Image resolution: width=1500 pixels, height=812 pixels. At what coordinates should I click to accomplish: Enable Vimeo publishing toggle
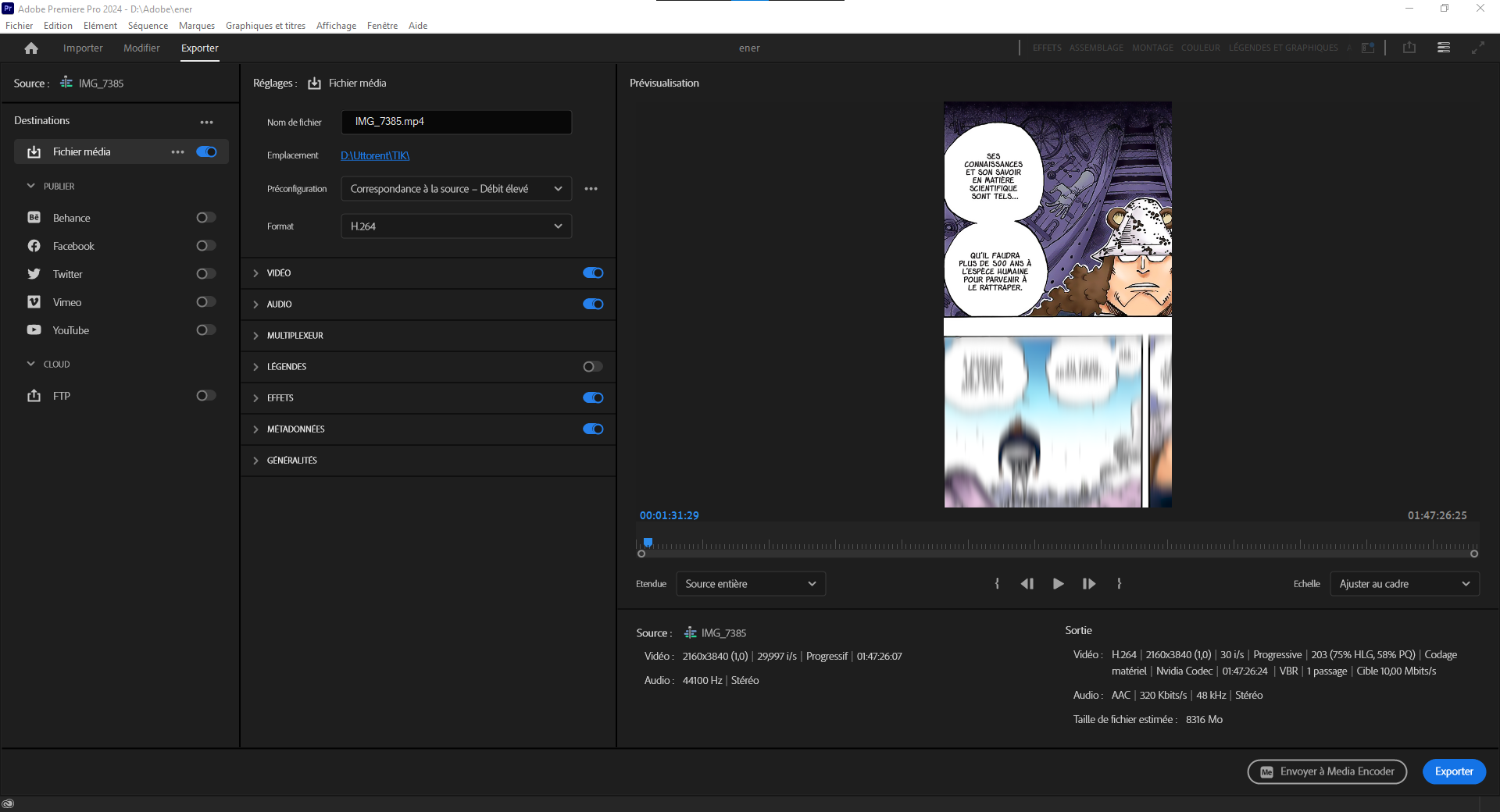click(206, 302)
